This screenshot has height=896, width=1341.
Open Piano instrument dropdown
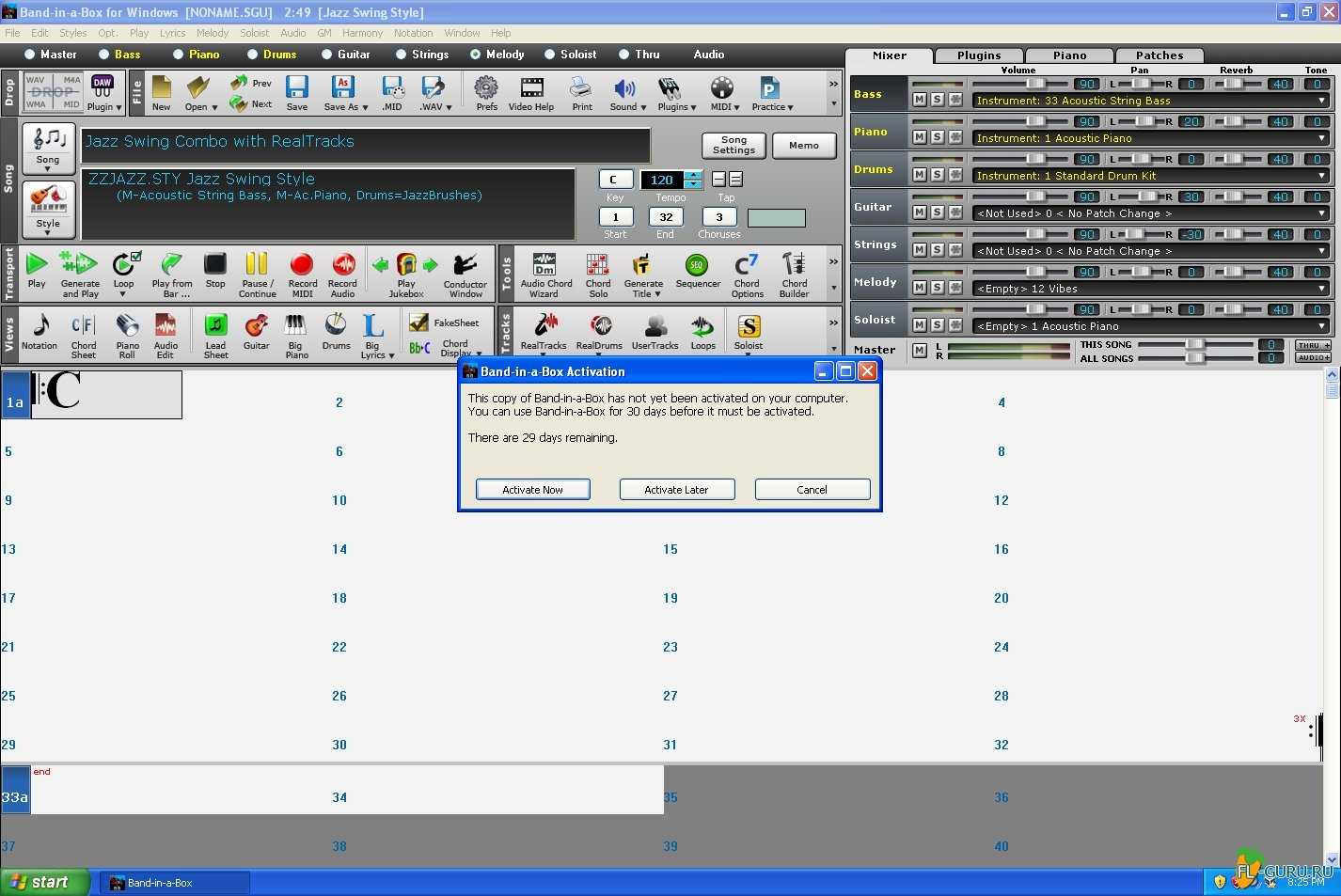click(1321, 138)
